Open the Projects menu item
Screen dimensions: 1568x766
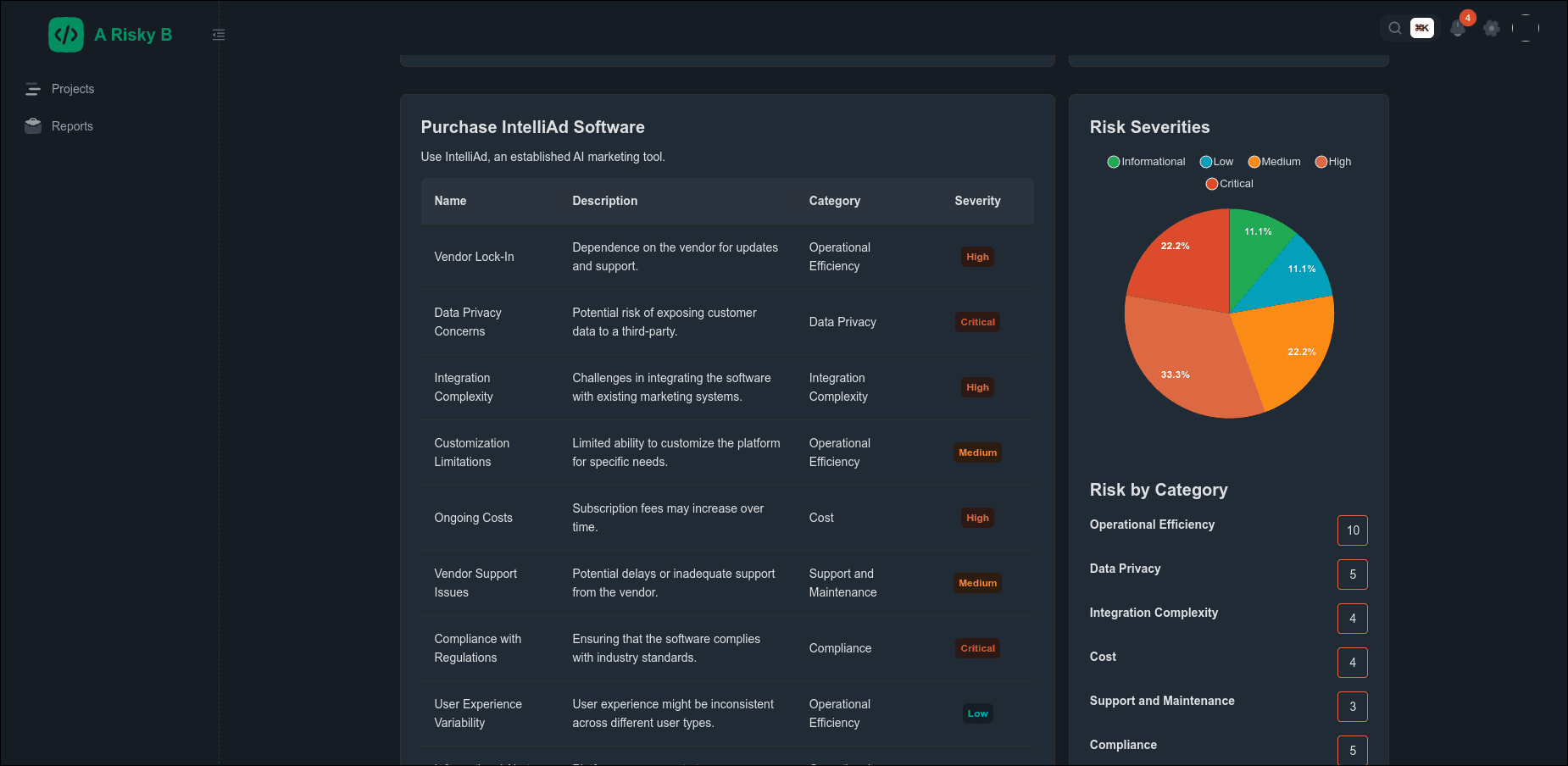coord(73,89)
